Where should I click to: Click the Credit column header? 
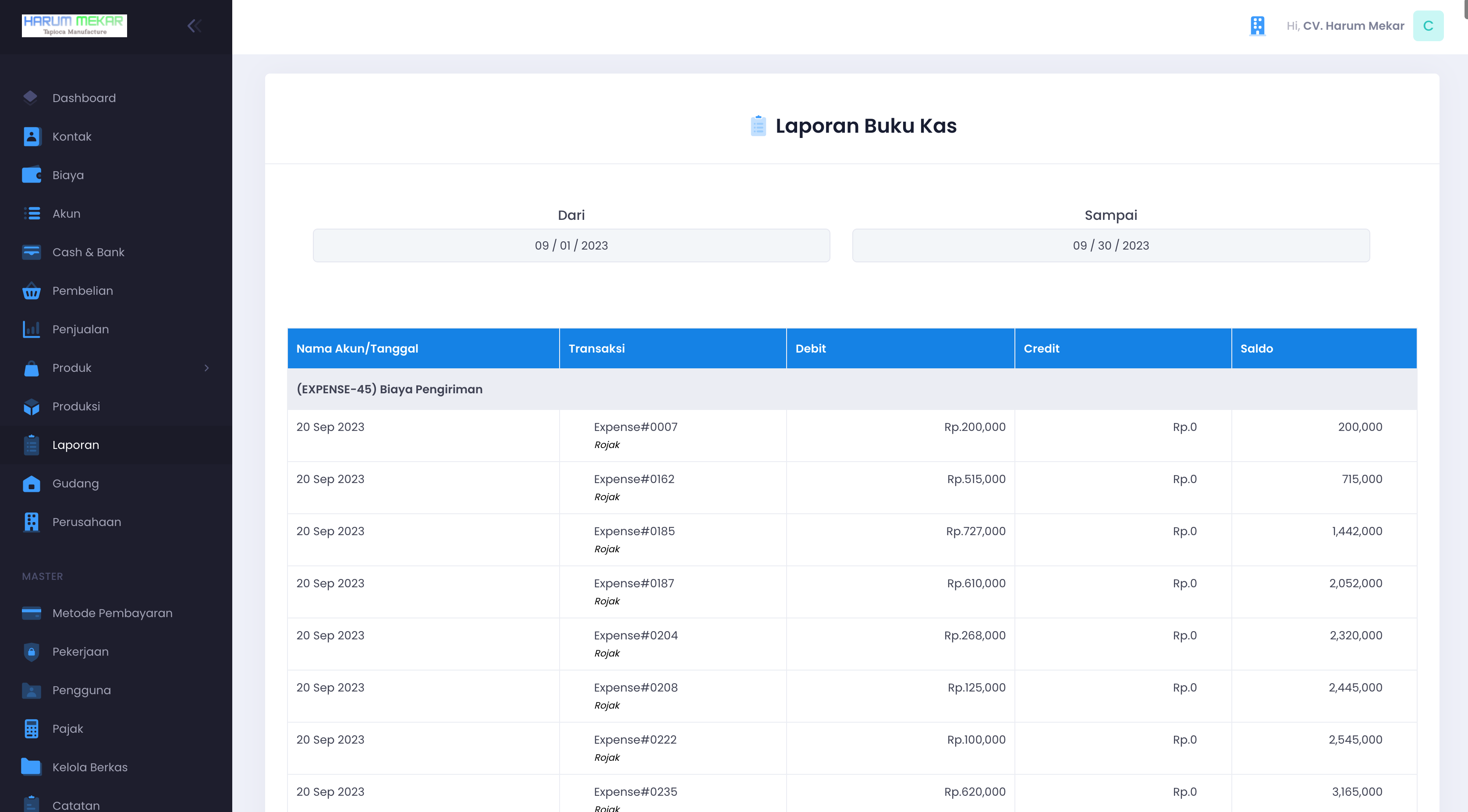coord(1123,349)
